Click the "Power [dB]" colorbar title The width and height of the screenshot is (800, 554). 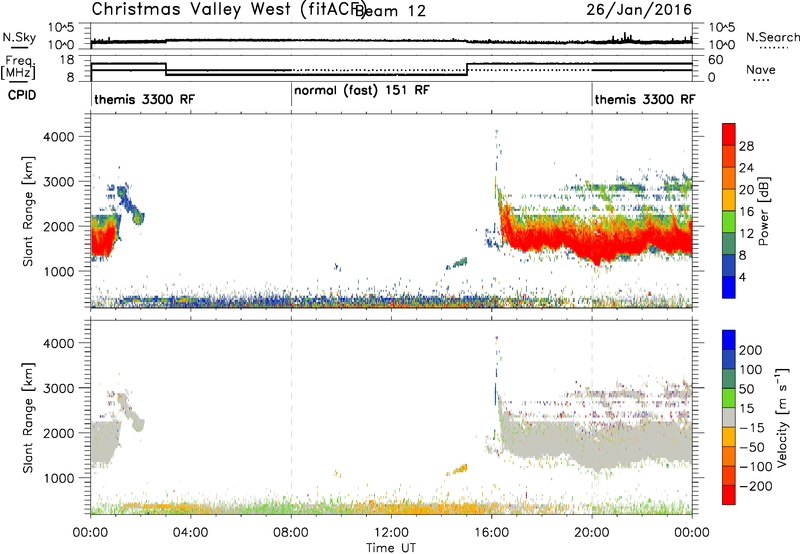point(763,211)
